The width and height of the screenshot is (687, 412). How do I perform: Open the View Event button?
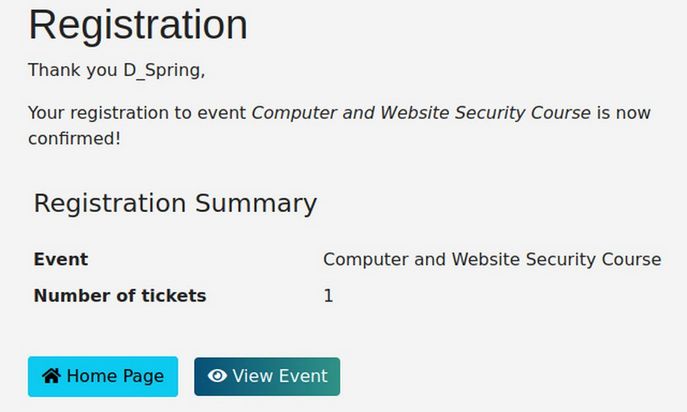click(267, 376)
